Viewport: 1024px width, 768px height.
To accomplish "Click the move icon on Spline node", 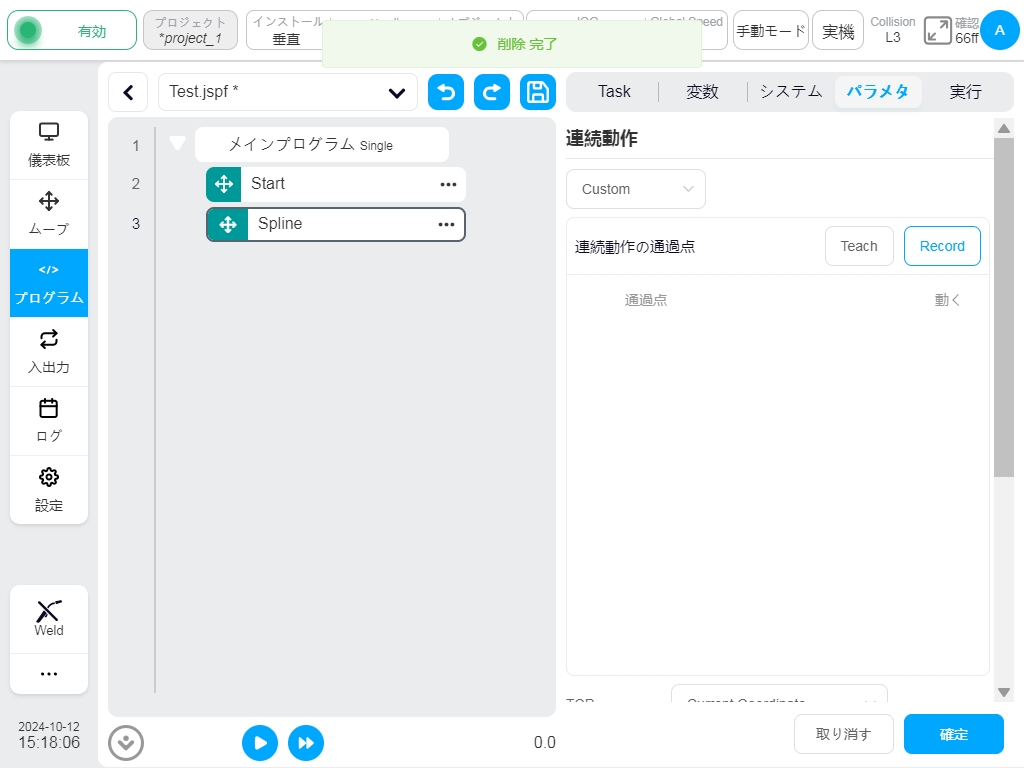I will point(228,225).
